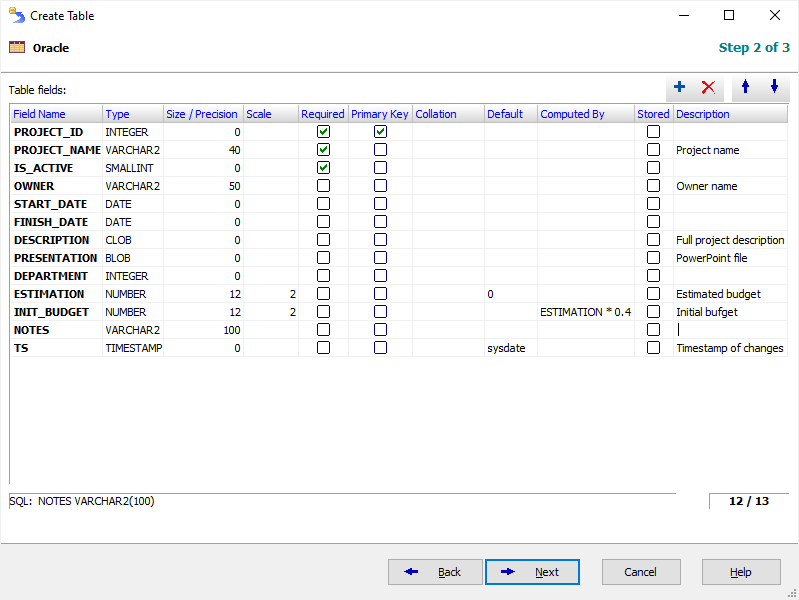Toggle Stored checkbox for INIT_BUDGET
799x600 pixels.
(x=653, y=312)
